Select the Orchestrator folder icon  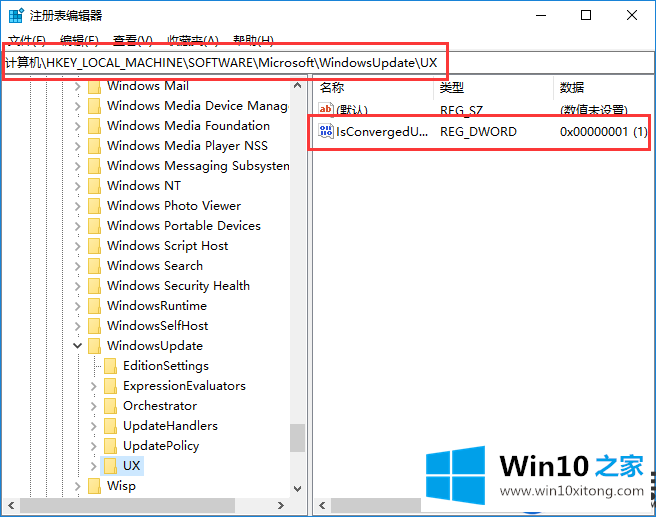(110, 406)
